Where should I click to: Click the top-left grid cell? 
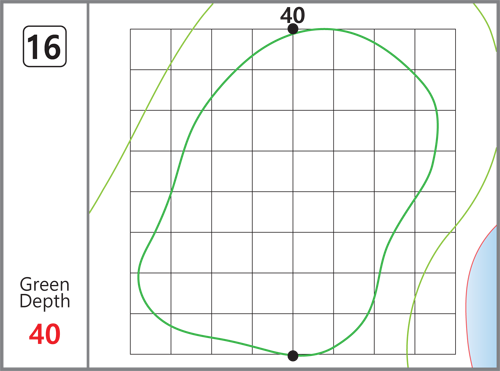(x=150, y=49)
